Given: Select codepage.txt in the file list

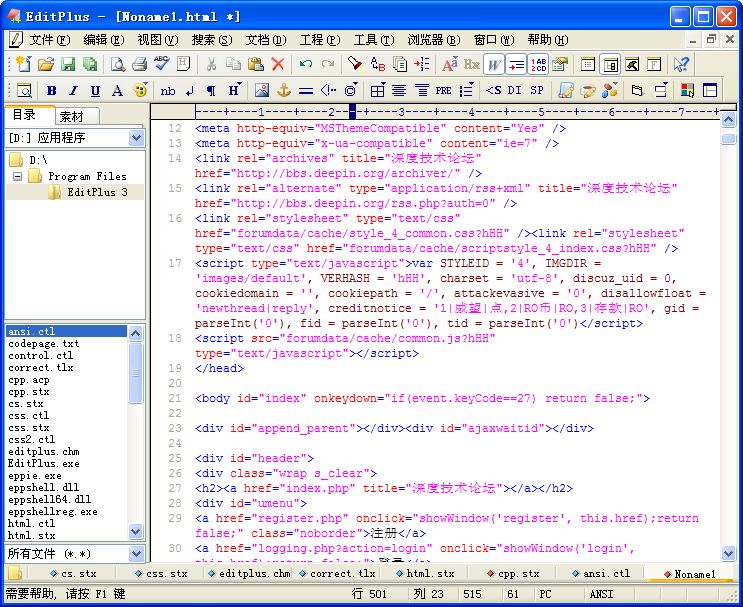Looking at the screenshot, I should [44, 344].
